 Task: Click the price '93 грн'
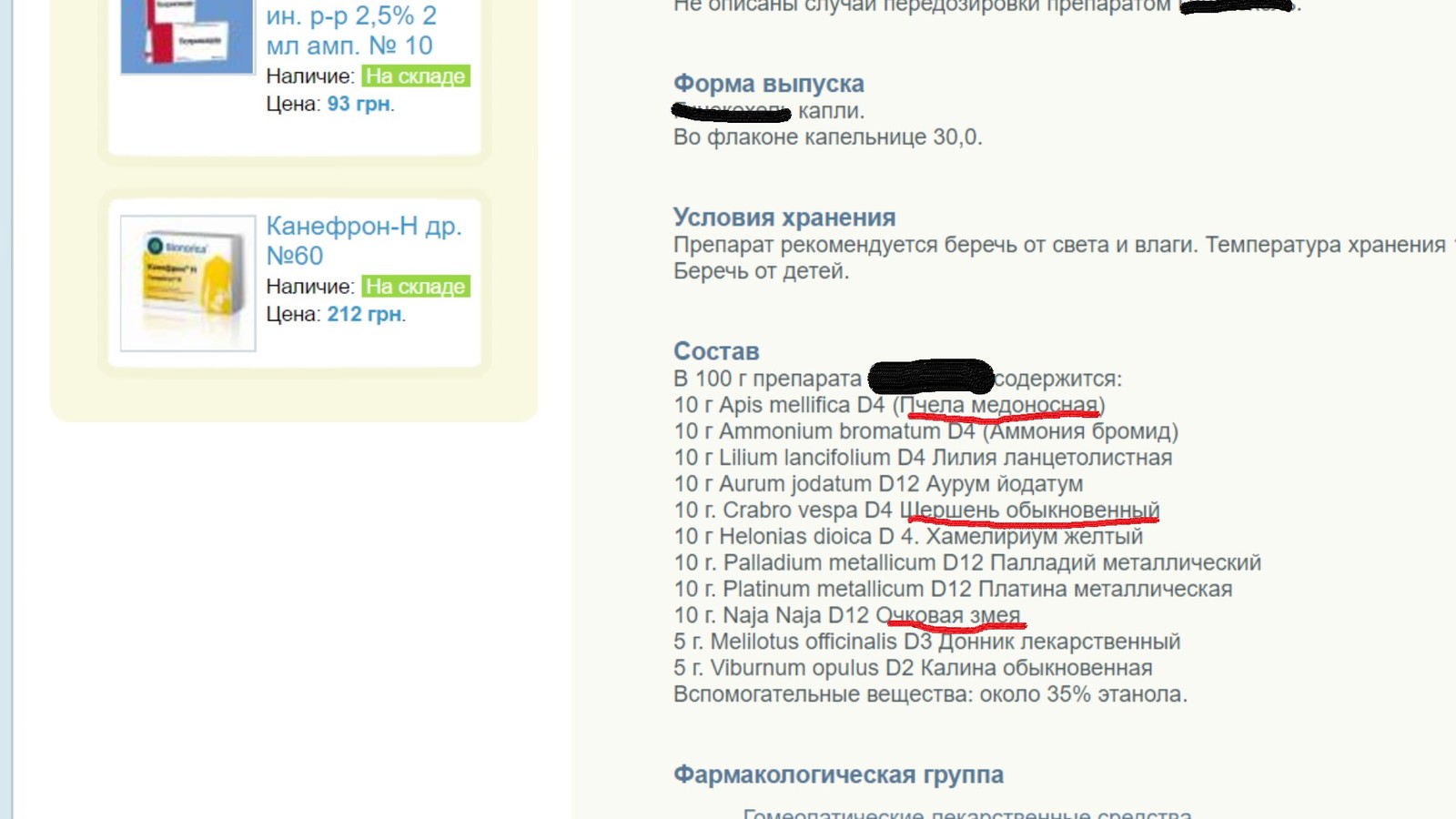click(359, 104)
